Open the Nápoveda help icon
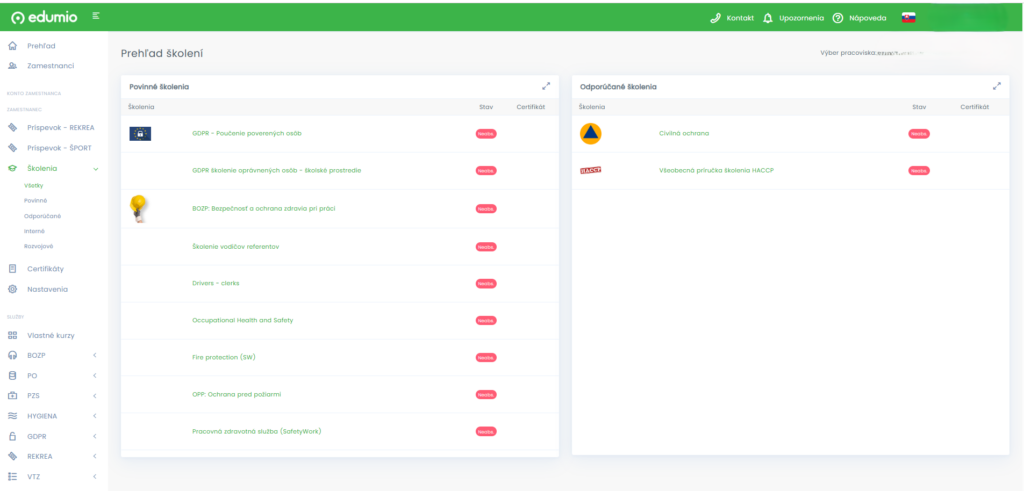This screenshot has height=491, width=1024. click(x=838, y=18)
